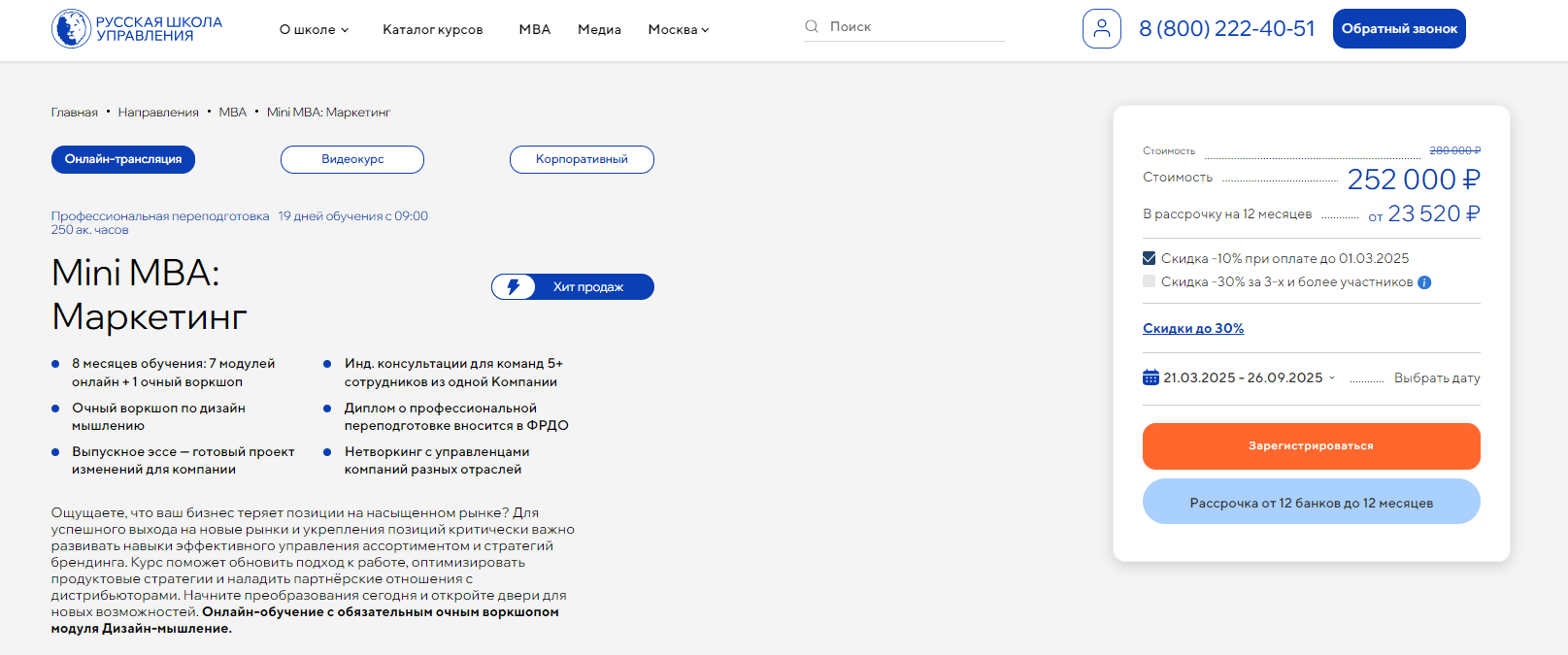1568x655 pixels.
Task: Click the search magnifier icon
Action: [812, 27]
